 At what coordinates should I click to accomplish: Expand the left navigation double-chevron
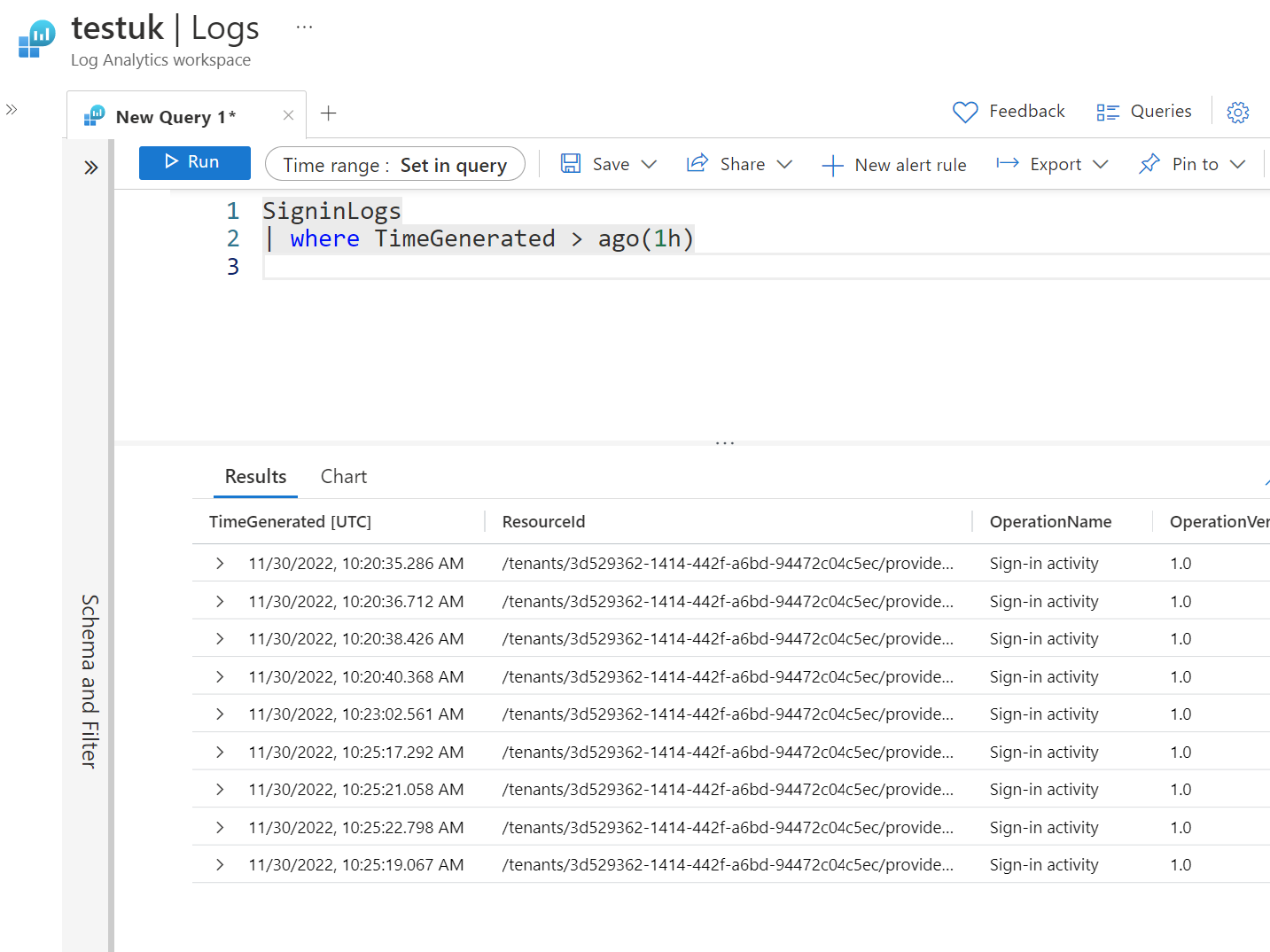(x=12, y=110)
